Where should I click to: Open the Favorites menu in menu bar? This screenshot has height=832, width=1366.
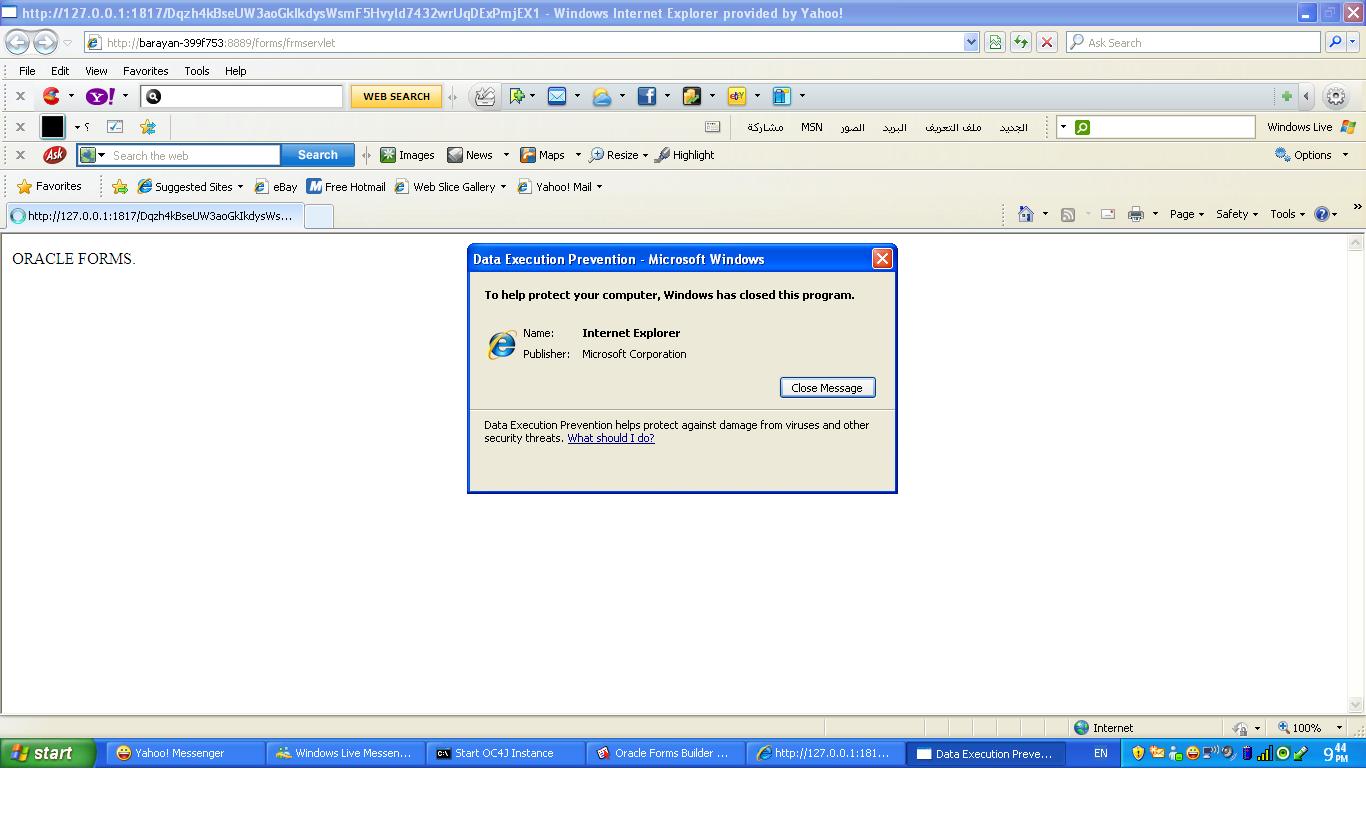pyautogui.click(x=145, y=71)
